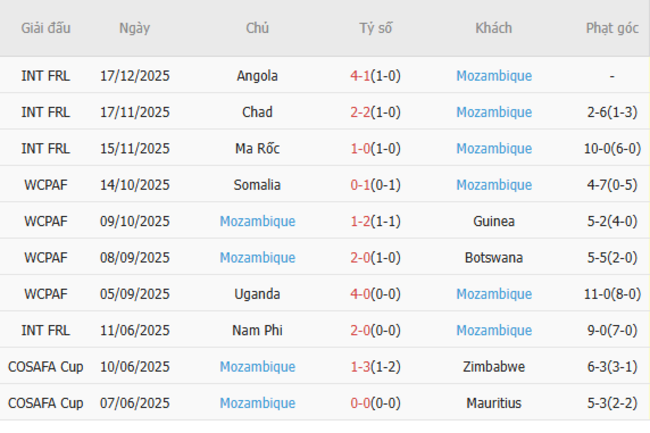Click the 2-2 score of the Chad match
The image size is (650, 433).
[x=361, y=112]
